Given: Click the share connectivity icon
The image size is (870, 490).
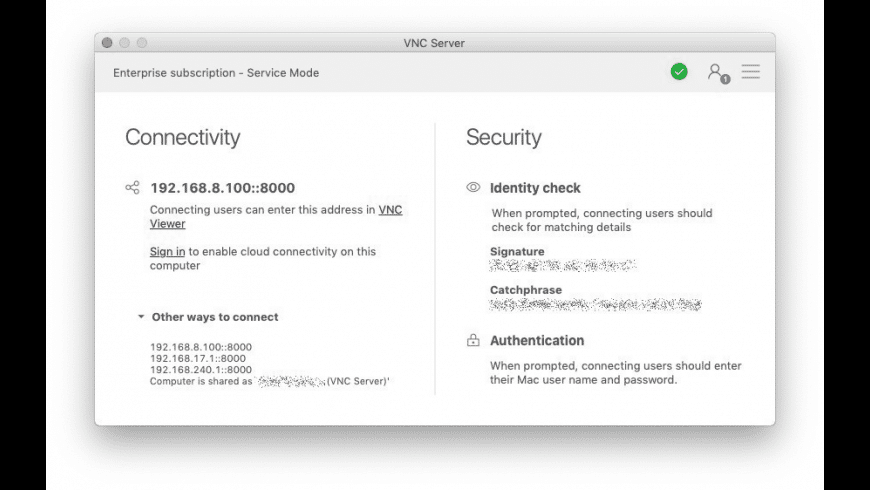Looking at the screenshot, I should [132, 187].
